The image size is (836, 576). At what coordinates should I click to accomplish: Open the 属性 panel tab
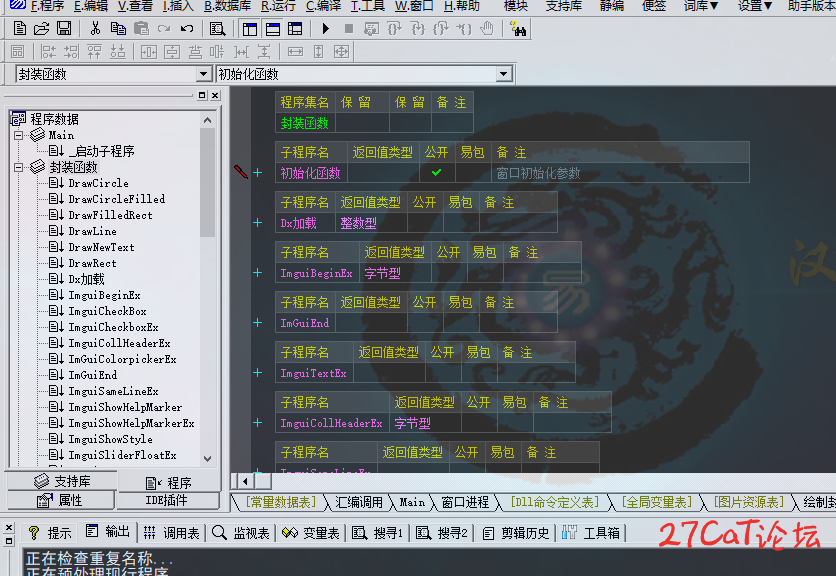[x=60, y=500]
